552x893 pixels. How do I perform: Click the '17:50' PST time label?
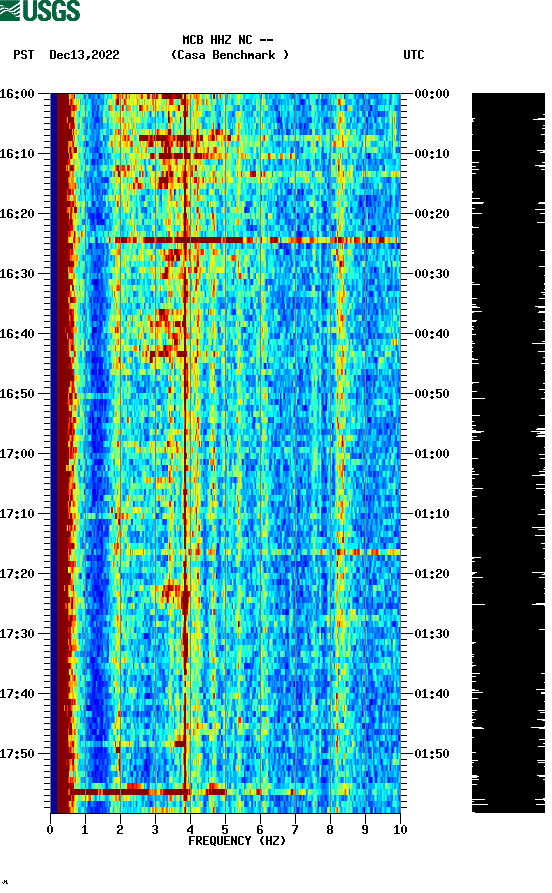coord(17,753)
